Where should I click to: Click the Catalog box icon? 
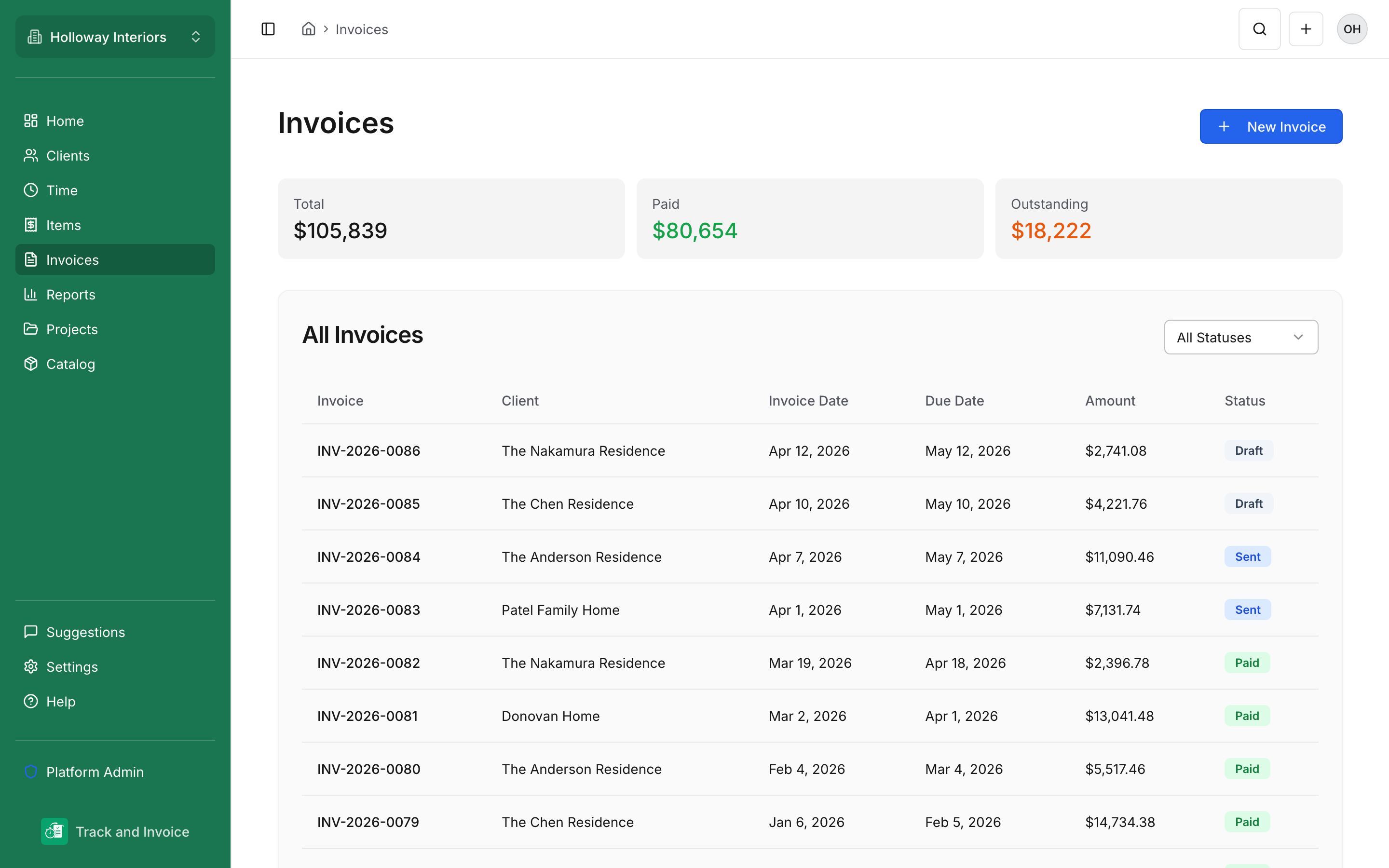(x=31, y=364)
